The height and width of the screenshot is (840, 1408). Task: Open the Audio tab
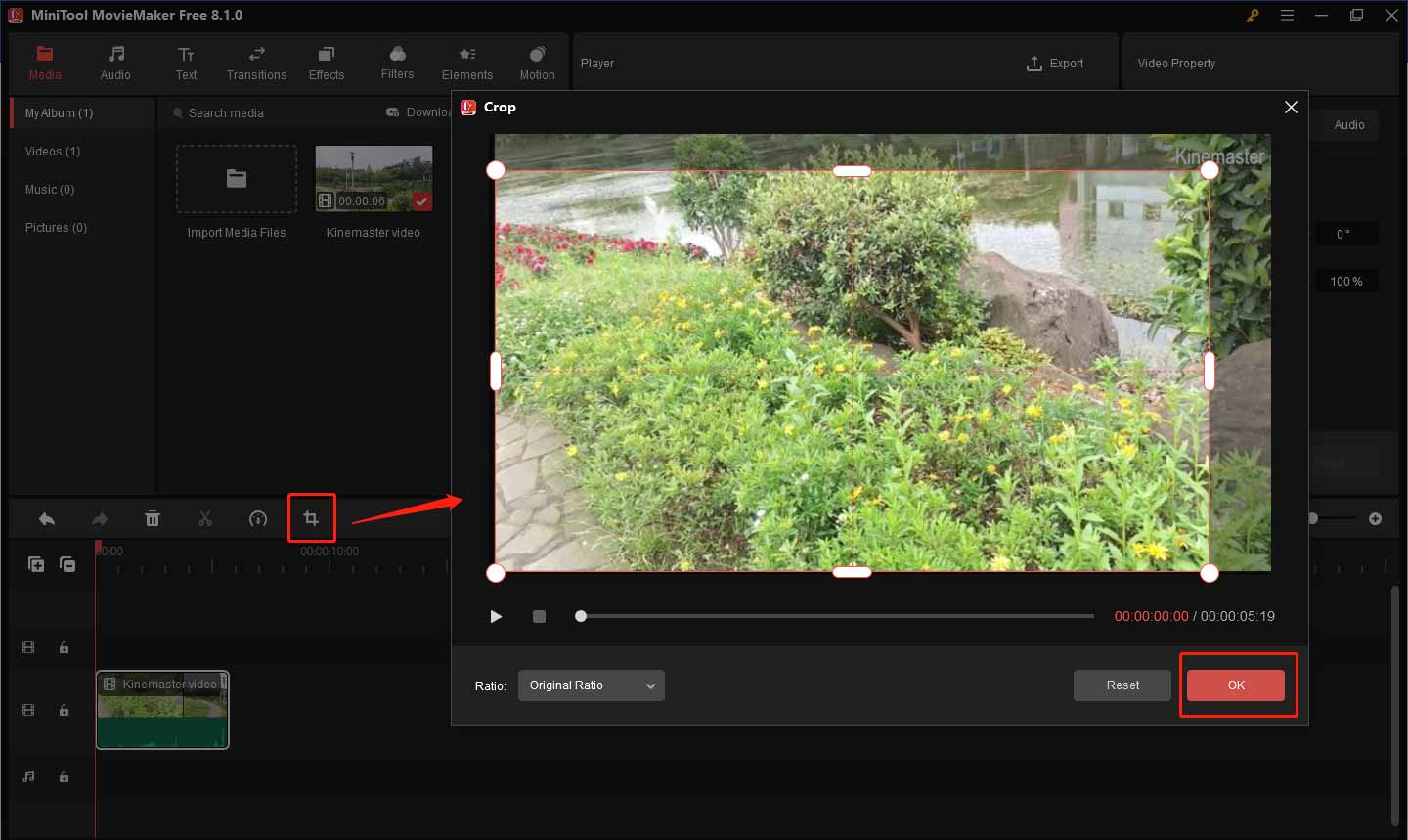[x=115, y=63]
